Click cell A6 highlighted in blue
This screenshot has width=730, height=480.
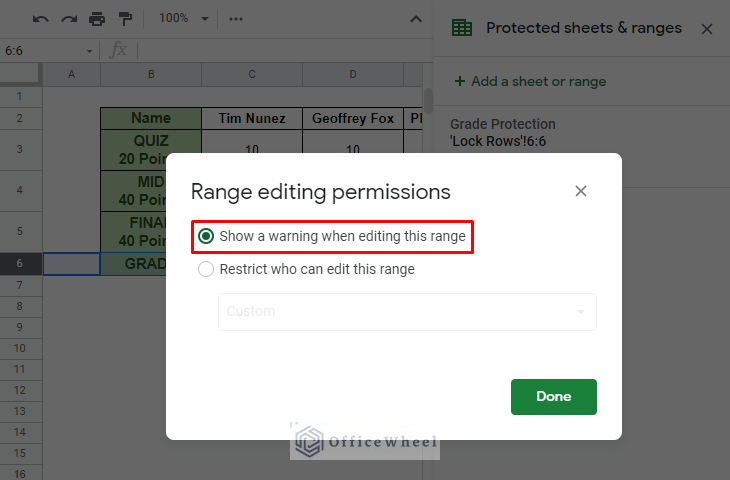71,264
